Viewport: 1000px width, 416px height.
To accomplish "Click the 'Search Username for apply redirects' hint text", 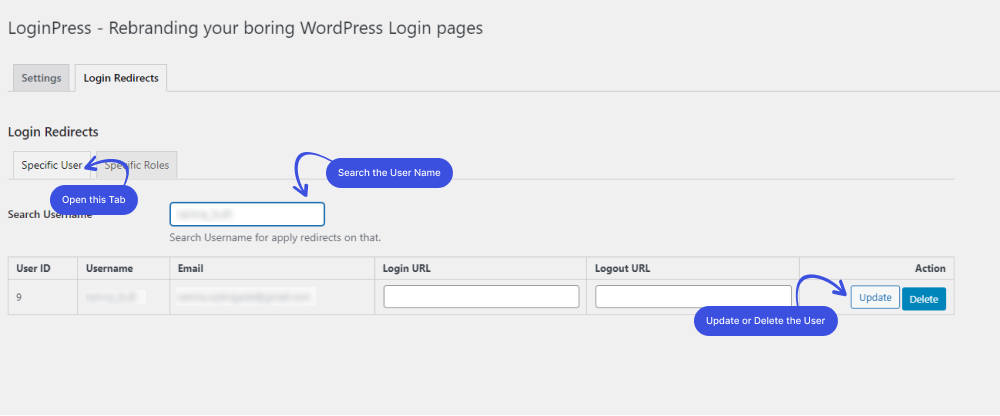I will [275, 237].
